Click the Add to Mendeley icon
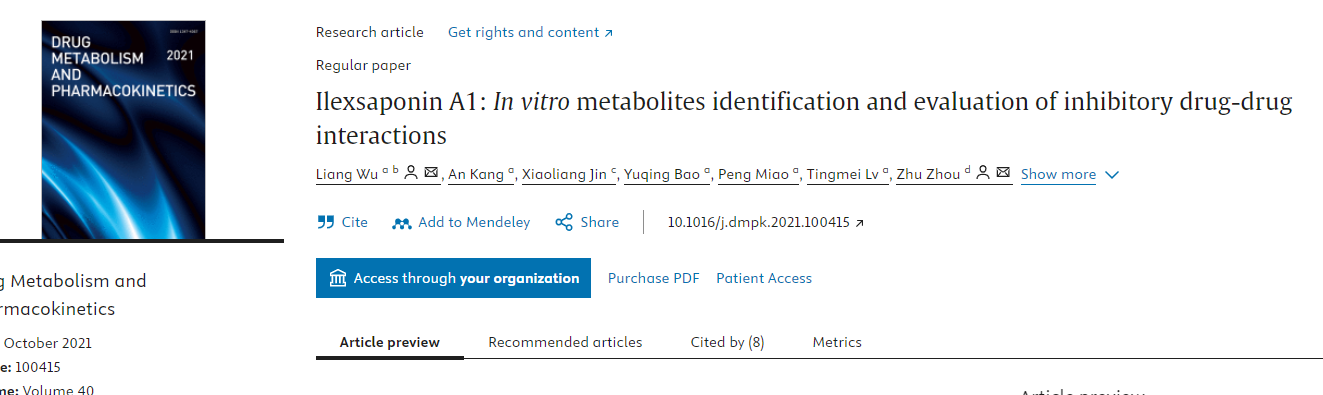 coord(402,223)
